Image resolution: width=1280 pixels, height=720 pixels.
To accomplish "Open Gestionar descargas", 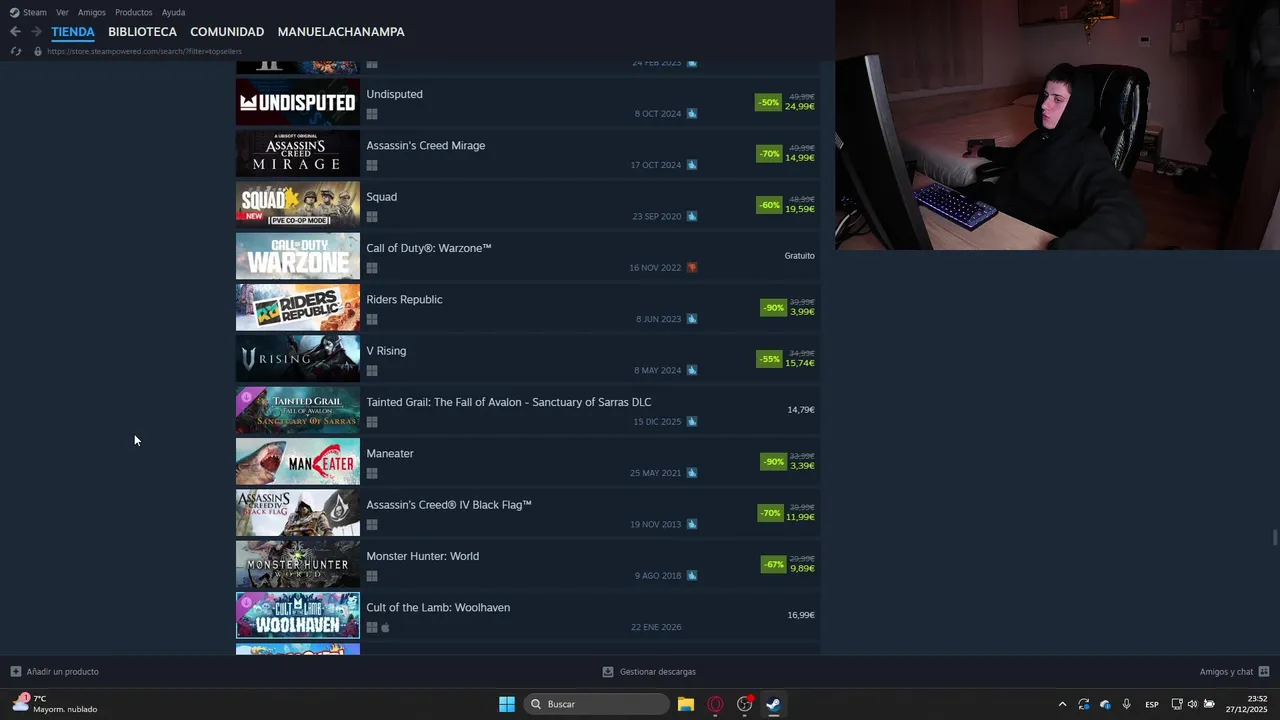I will pos(649,672).
